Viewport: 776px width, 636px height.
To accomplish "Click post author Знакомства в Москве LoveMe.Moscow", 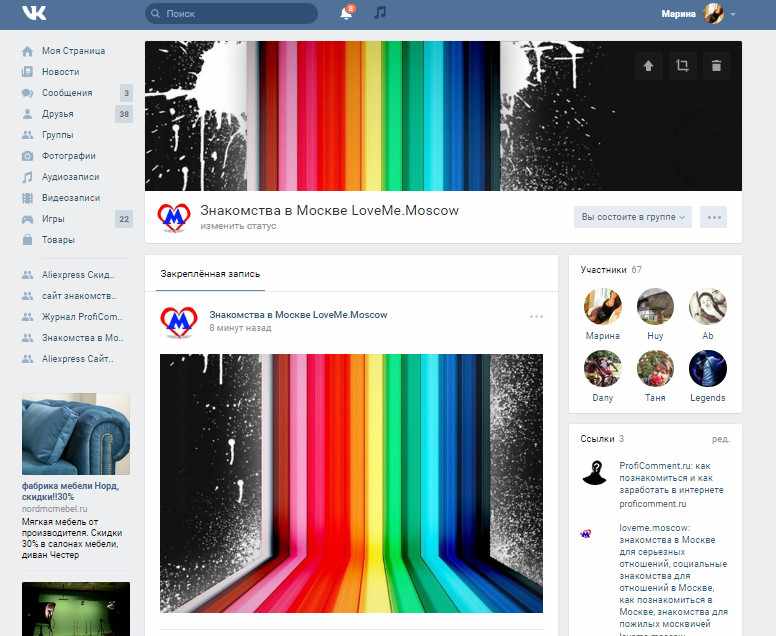I will (298, 315).
